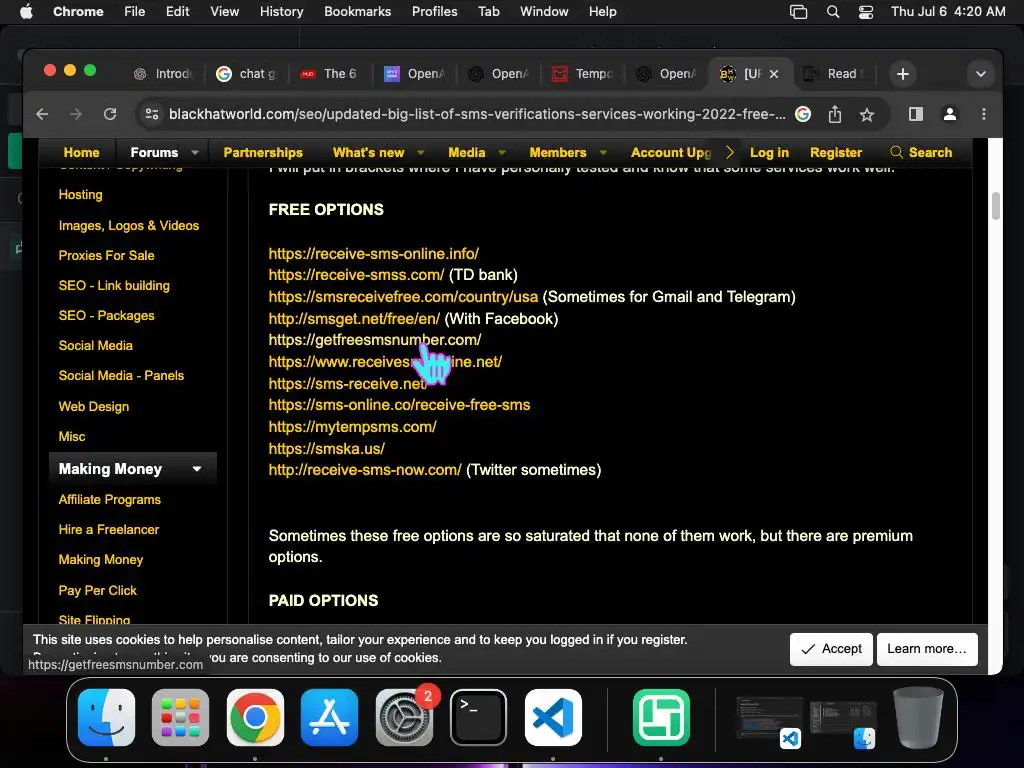Open Finder from the Dock
This screenshot has height=768, width=1024.
[106, 717]
